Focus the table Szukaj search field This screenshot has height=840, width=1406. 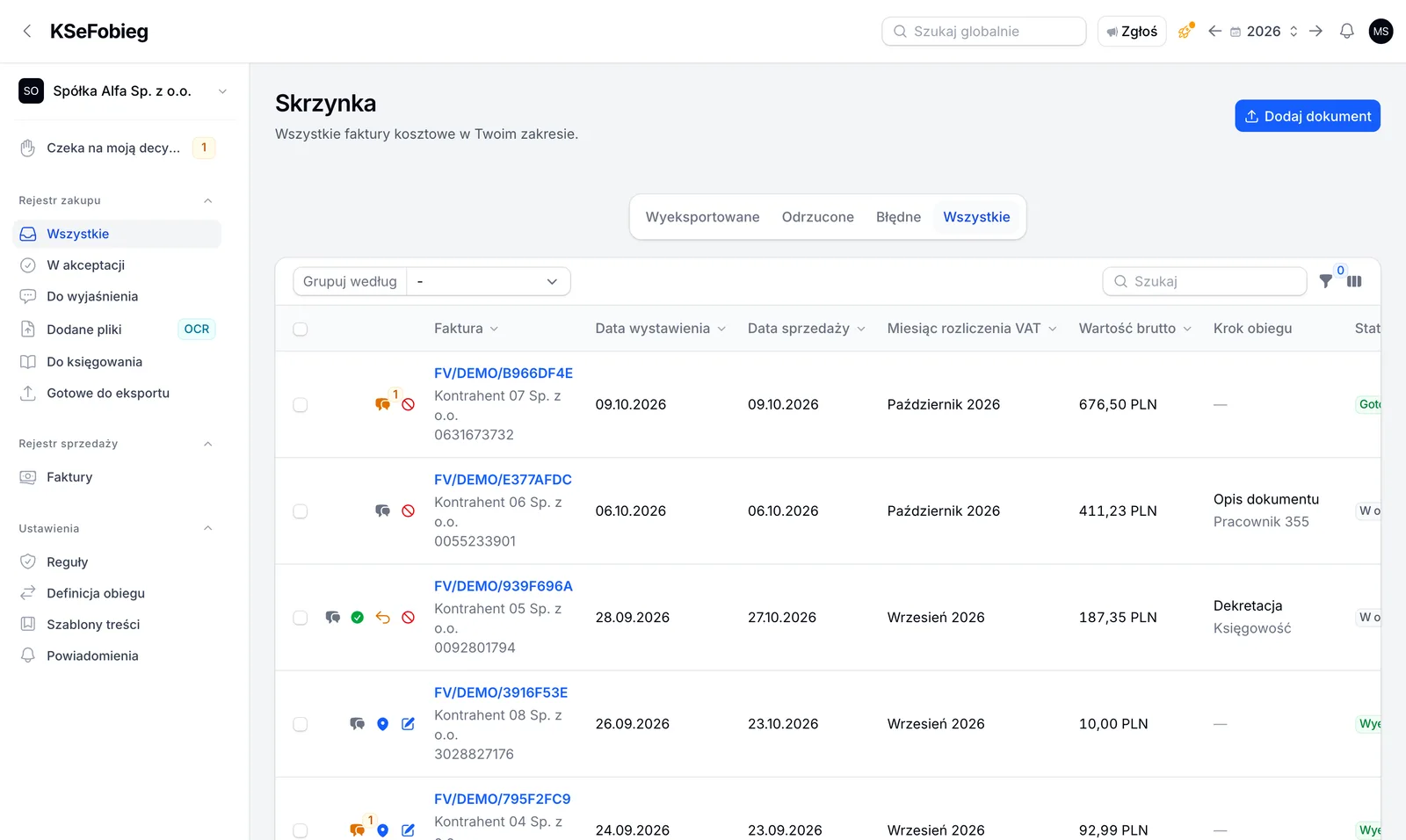[1205, 281]
